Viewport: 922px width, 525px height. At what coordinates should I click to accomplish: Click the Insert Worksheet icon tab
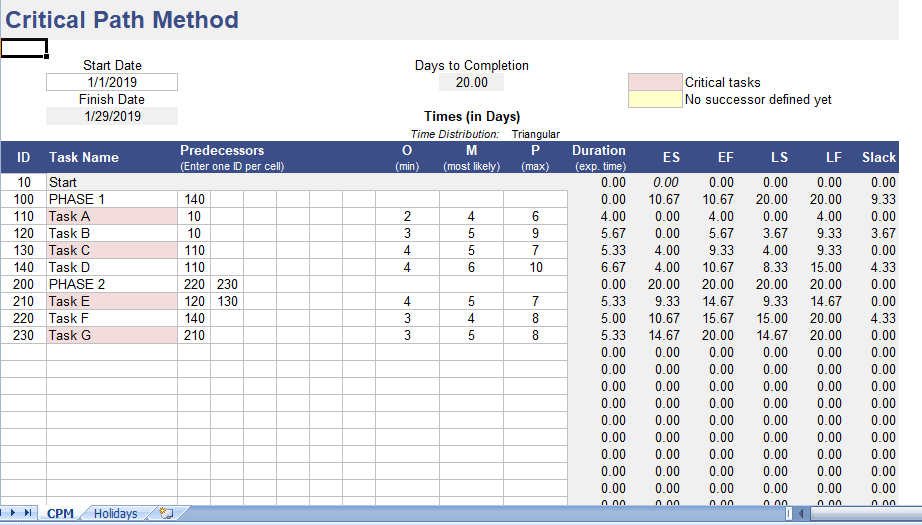tap(167, 513)
